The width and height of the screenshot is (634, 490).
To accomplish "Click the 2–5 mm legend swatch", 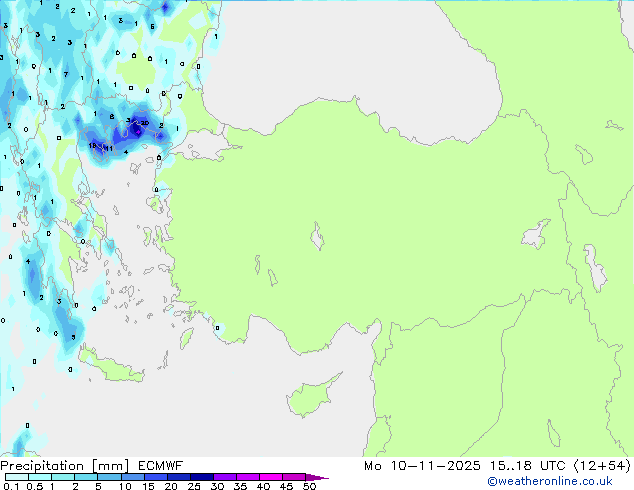I will pos(86,477).
